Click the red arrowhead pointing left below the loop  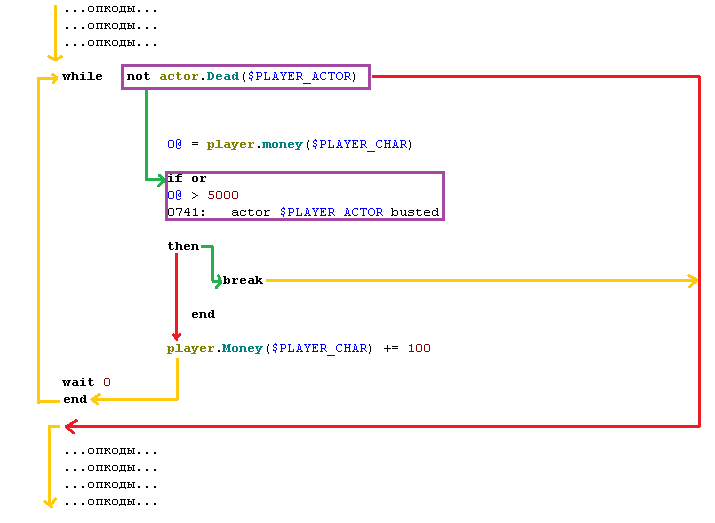[x=70, y=426]
